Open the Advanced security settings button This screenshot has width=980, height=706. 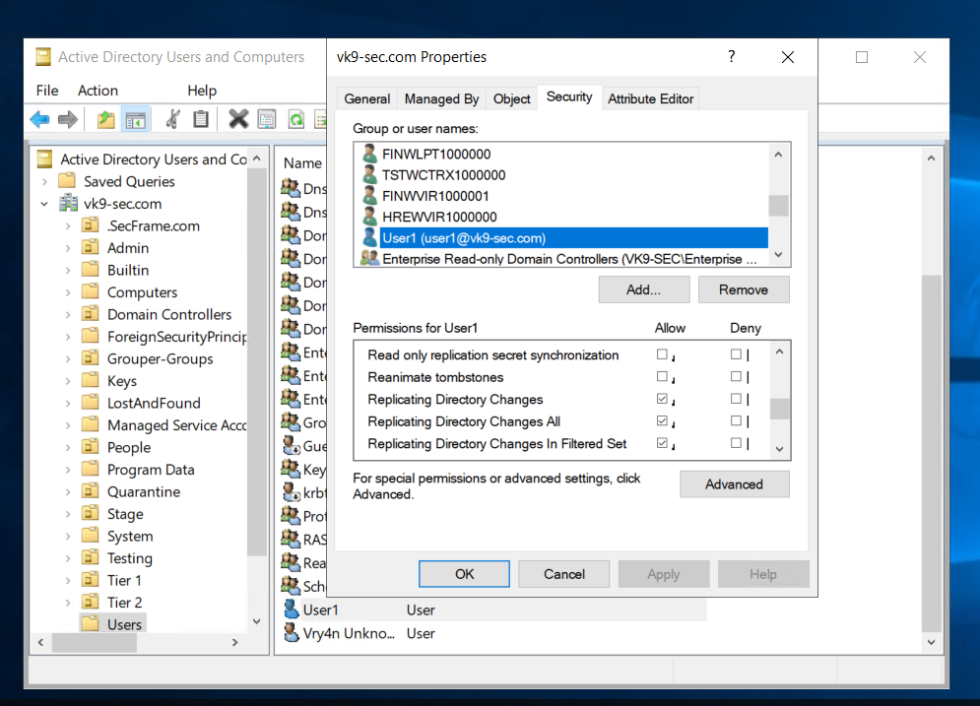(734, 484)
